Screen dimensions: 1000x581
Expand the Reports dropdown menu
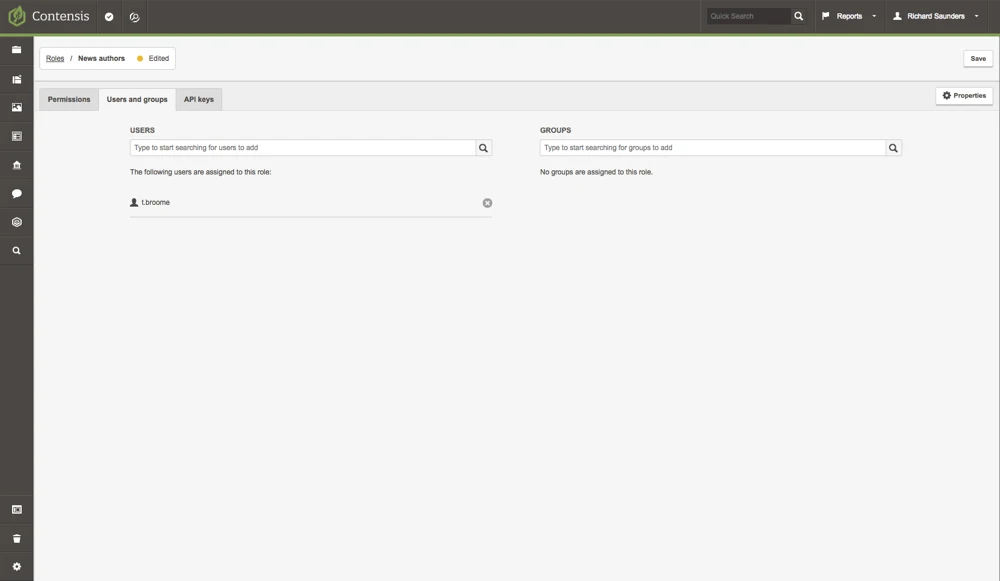click(x=849, y=16)
